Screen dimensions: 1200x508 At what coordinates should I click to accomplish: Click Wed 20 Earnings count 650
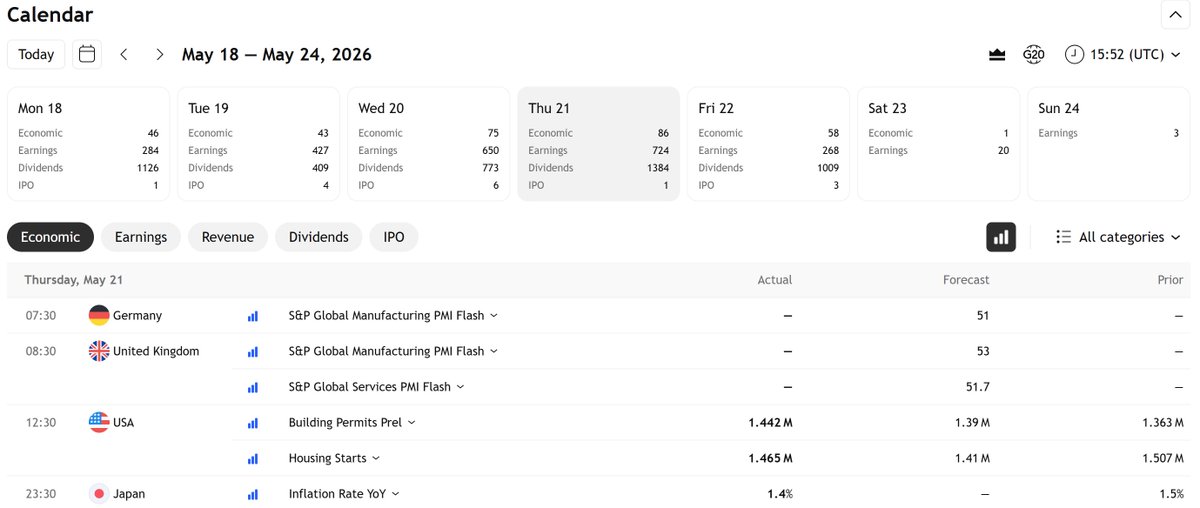[x=490, y=151]
